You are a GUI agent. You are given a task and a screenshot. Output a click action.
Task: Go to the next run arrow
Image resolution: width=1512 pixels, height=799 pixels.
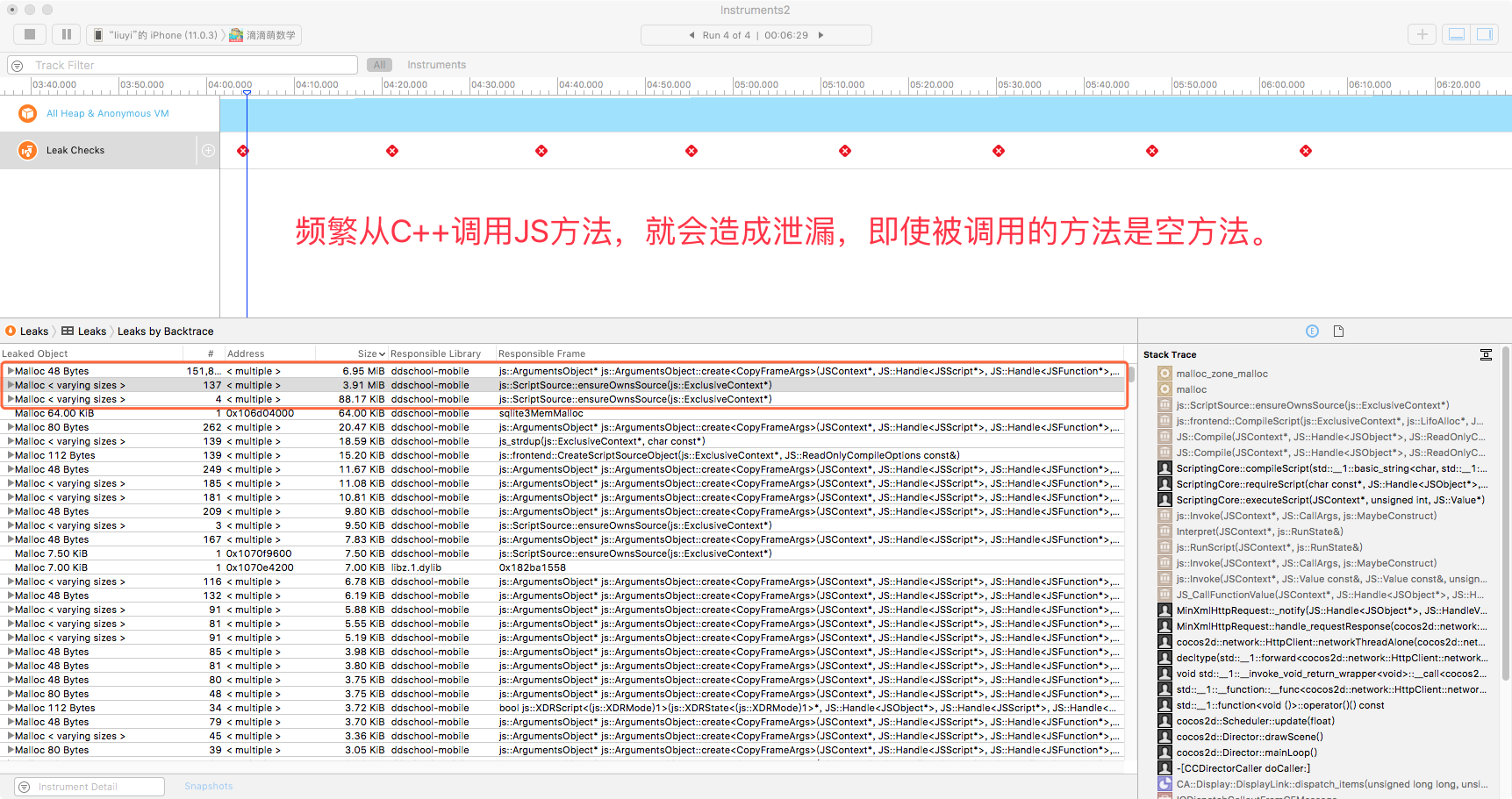(821, 35)
